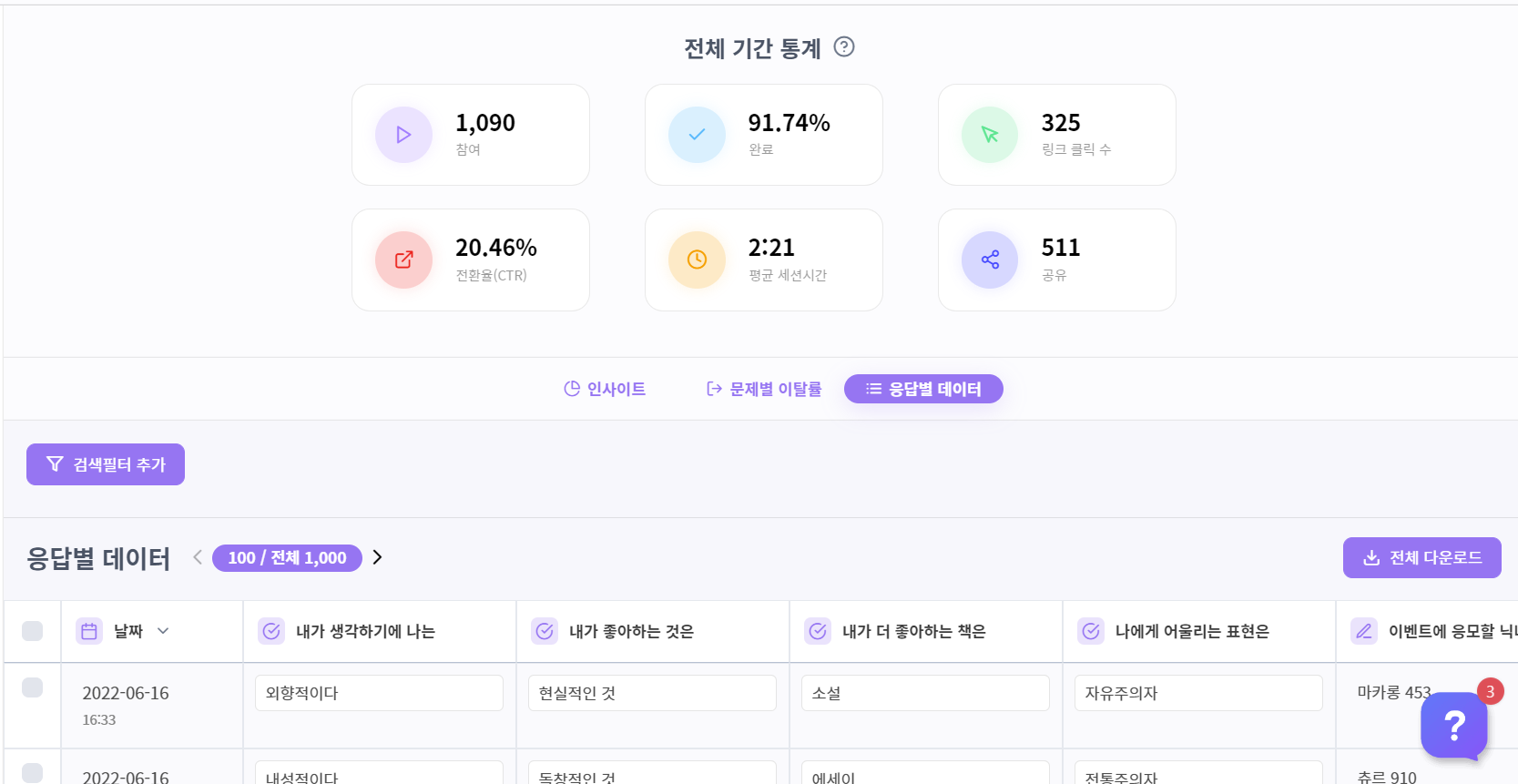Go to previous page of 응답별 데이터

tap(197, 557)
